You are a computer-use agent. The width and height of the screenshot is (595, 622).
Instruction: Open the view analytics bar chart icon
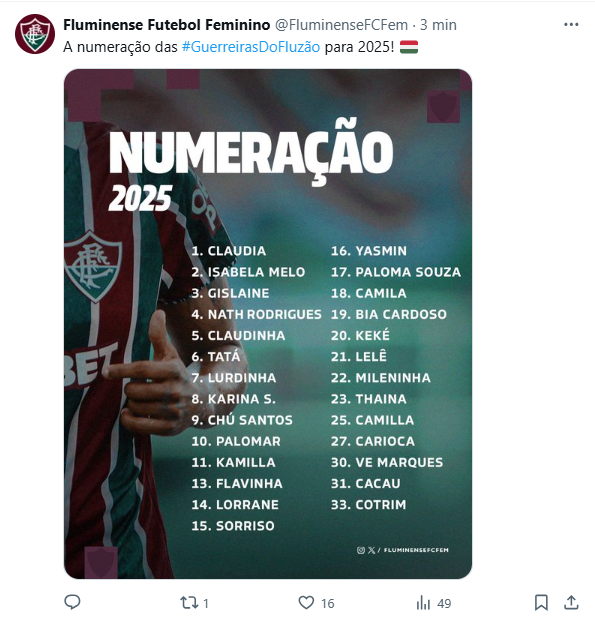423,603
